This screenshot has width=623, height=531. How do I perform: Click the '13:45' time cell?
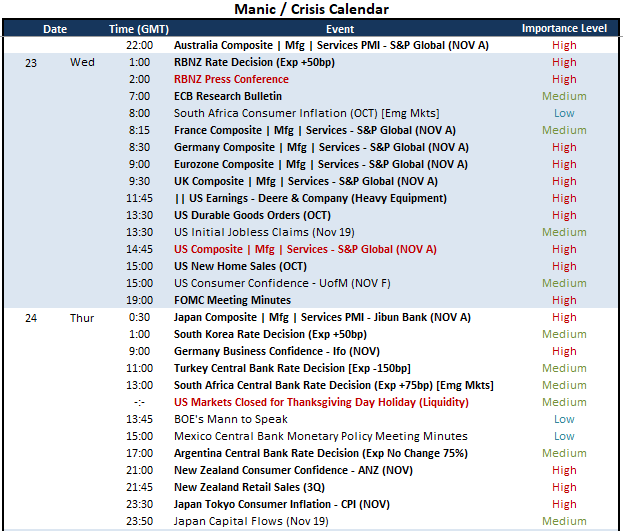pos(139,419)
